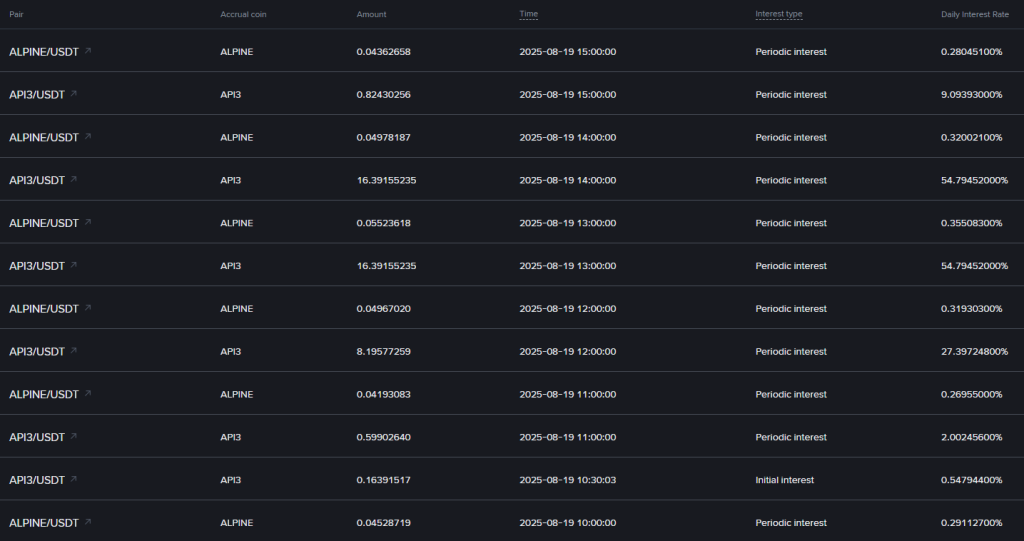The height and width of the screenshot is (541, 1024).
Task: Open external link icon for API3/USDT at 11:00:00
Action: (x=73, y=436)
